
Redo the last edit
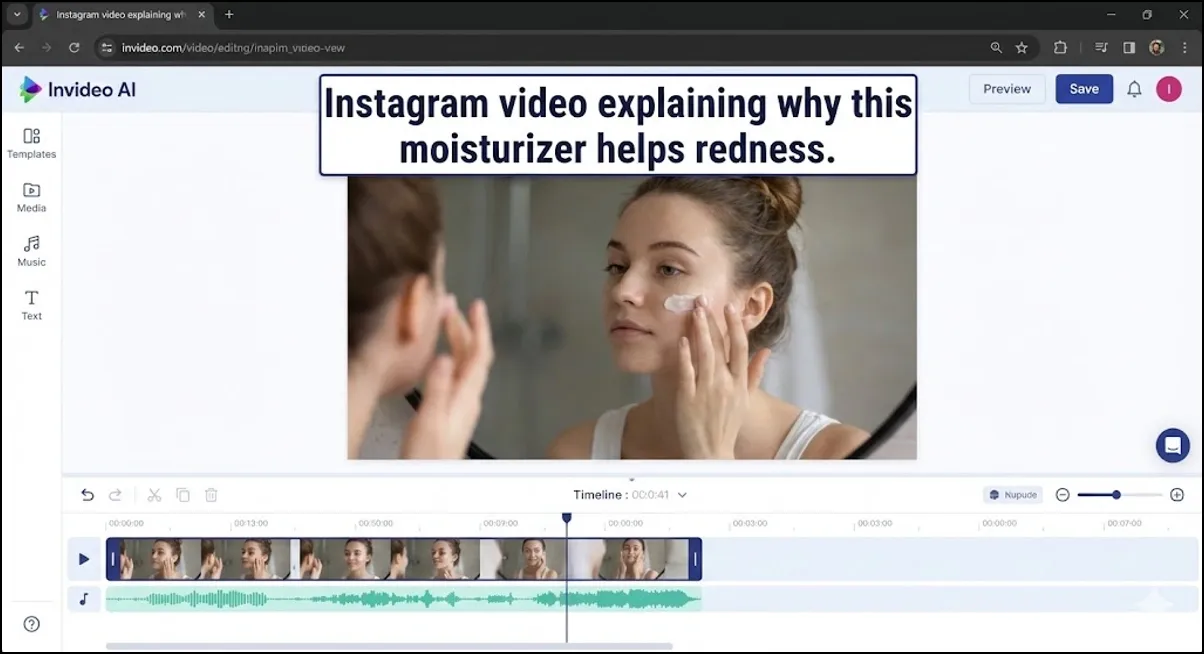[115, 494]
